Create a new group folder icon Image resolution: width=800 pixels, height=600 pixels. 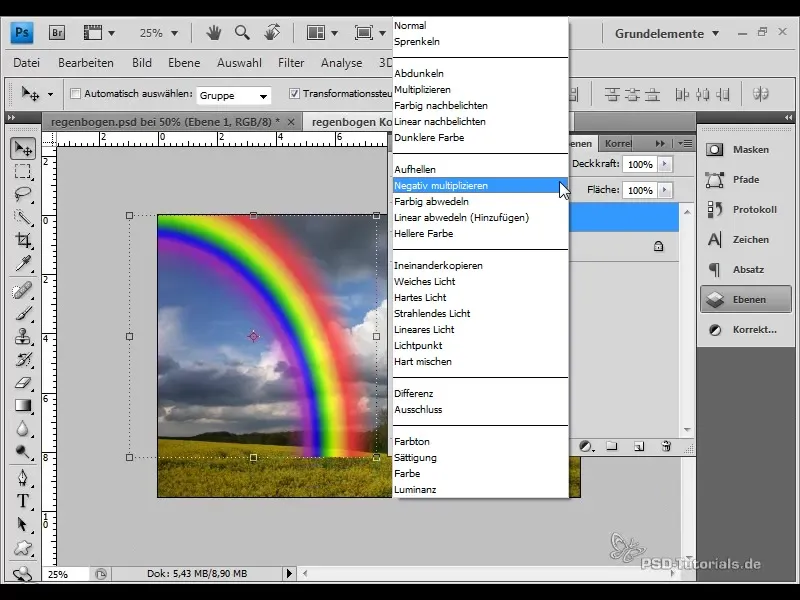[612, 446]
